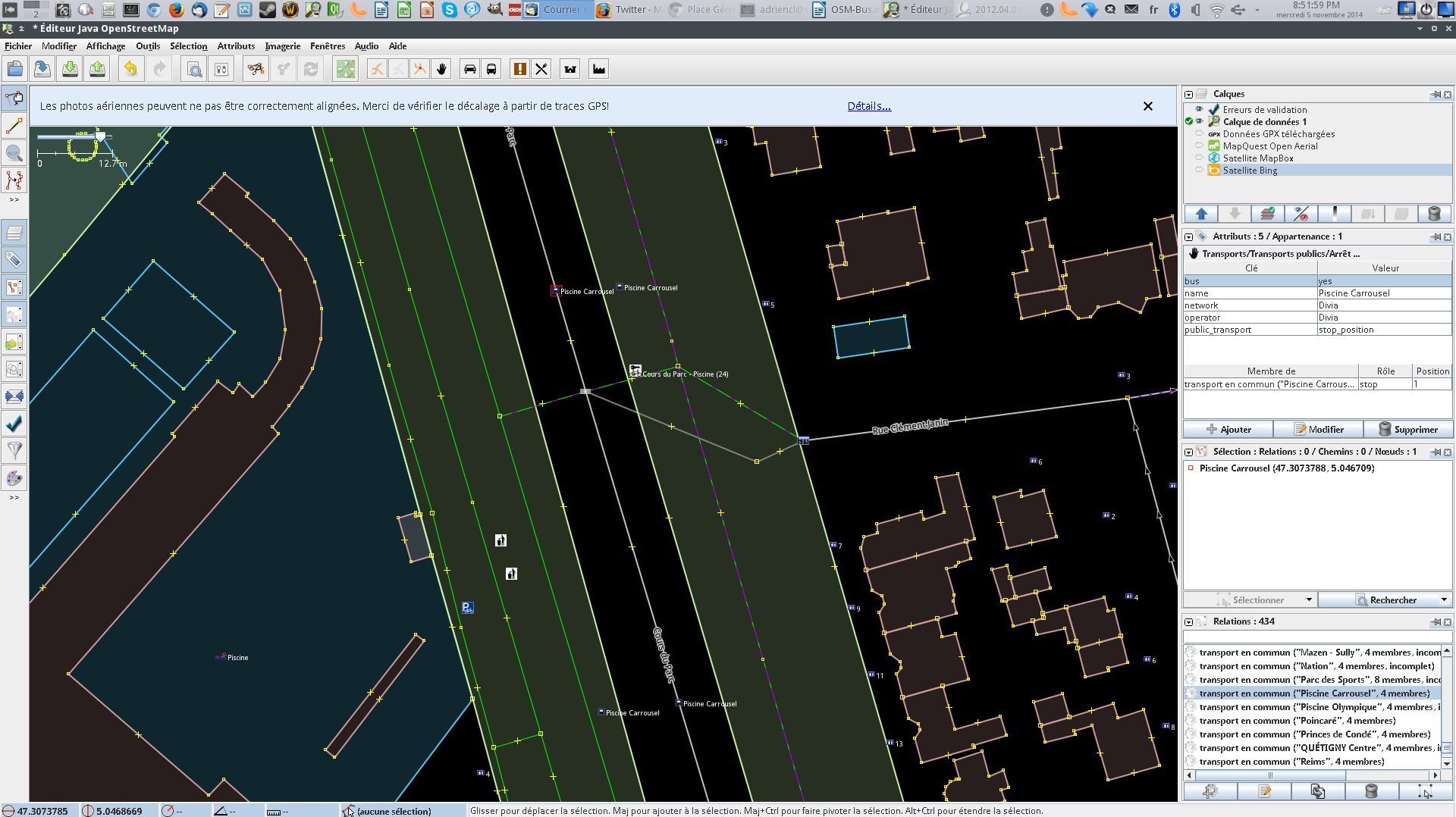Click the castle preset icon
Viewport: 1456px width, 817px height.
point(570,69)
